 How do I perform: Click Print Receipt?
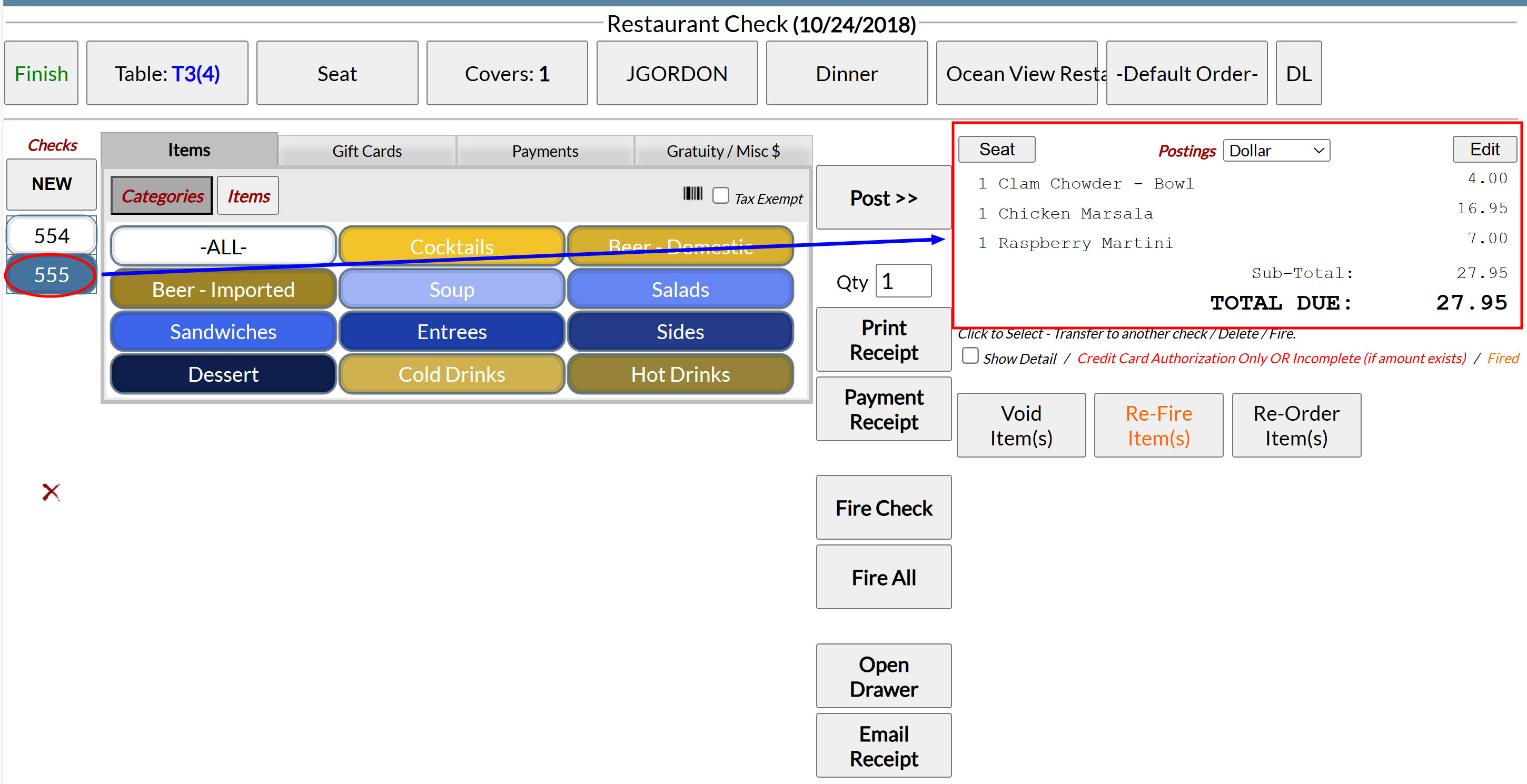[884, 340]
